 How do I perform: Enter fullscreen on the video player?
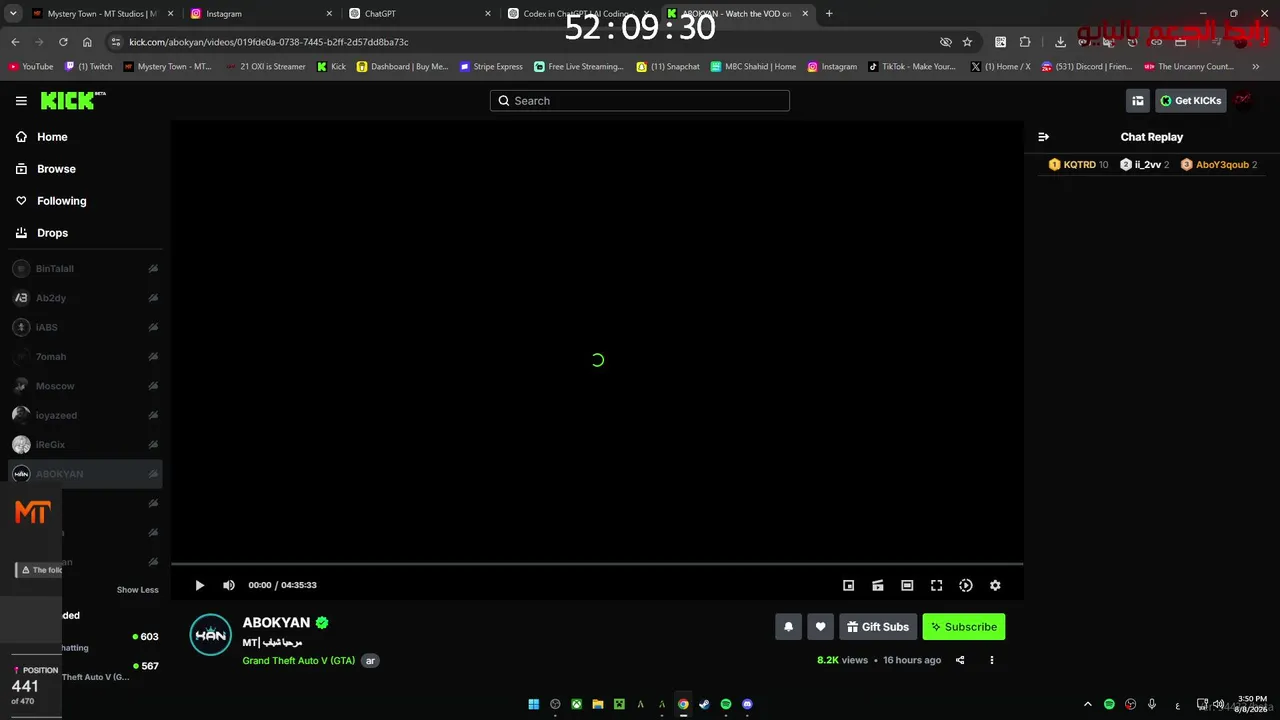pos(936,585)
